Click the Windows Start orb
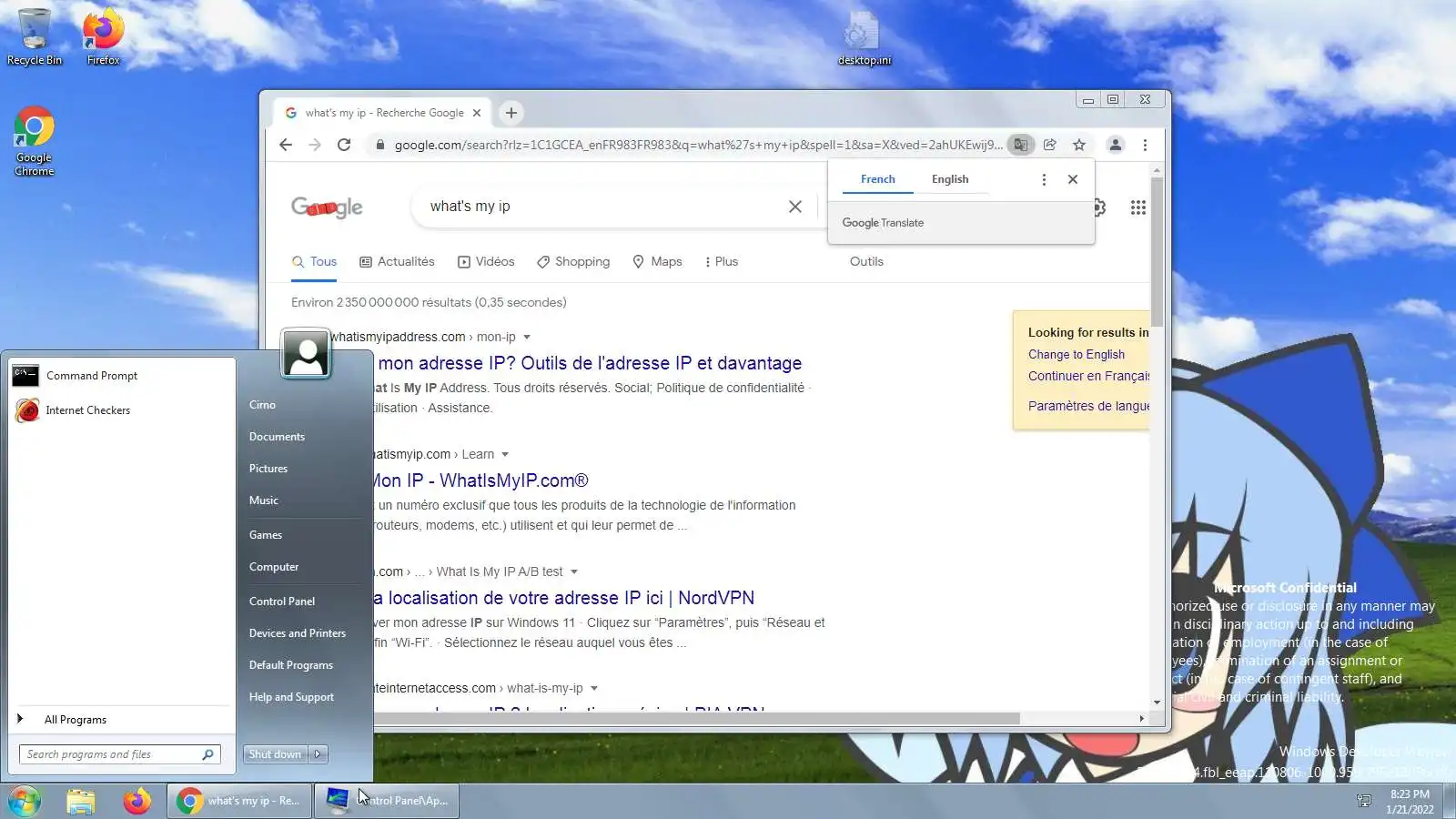1456x819 pixels. (25, 801)
